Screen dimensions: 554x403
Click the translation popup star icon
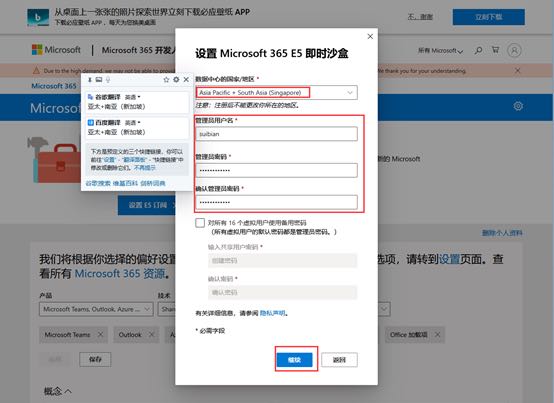[x=166, y=80]
